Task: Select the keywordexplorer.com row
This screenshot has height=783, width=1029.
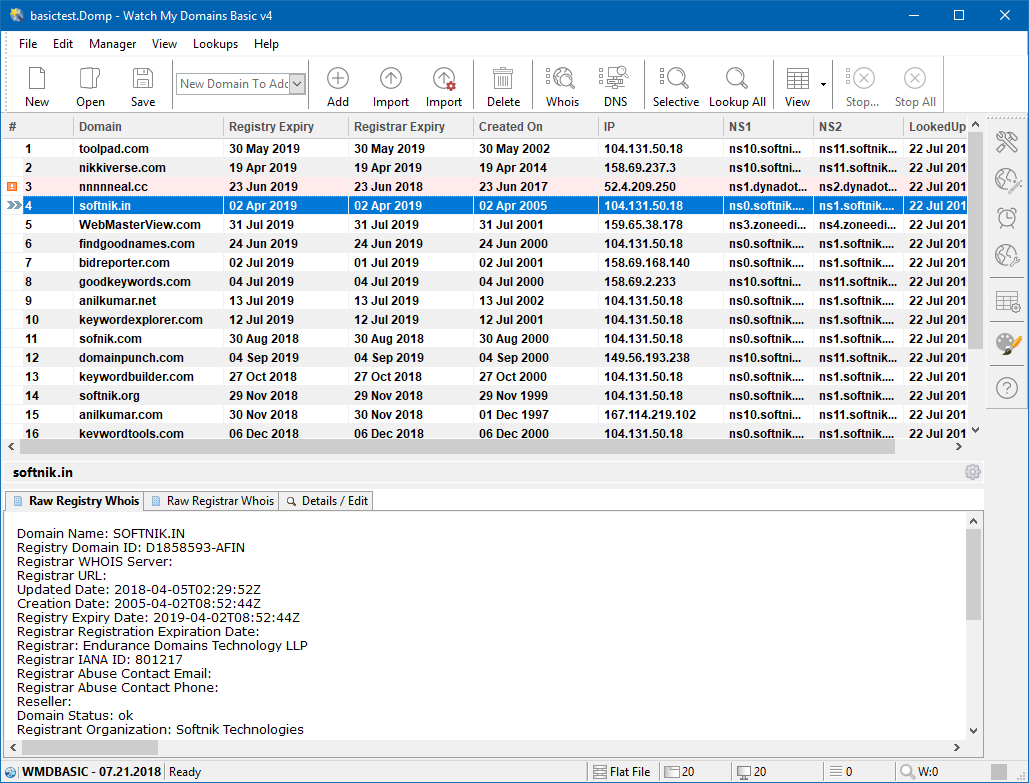Action: point(484,320)
